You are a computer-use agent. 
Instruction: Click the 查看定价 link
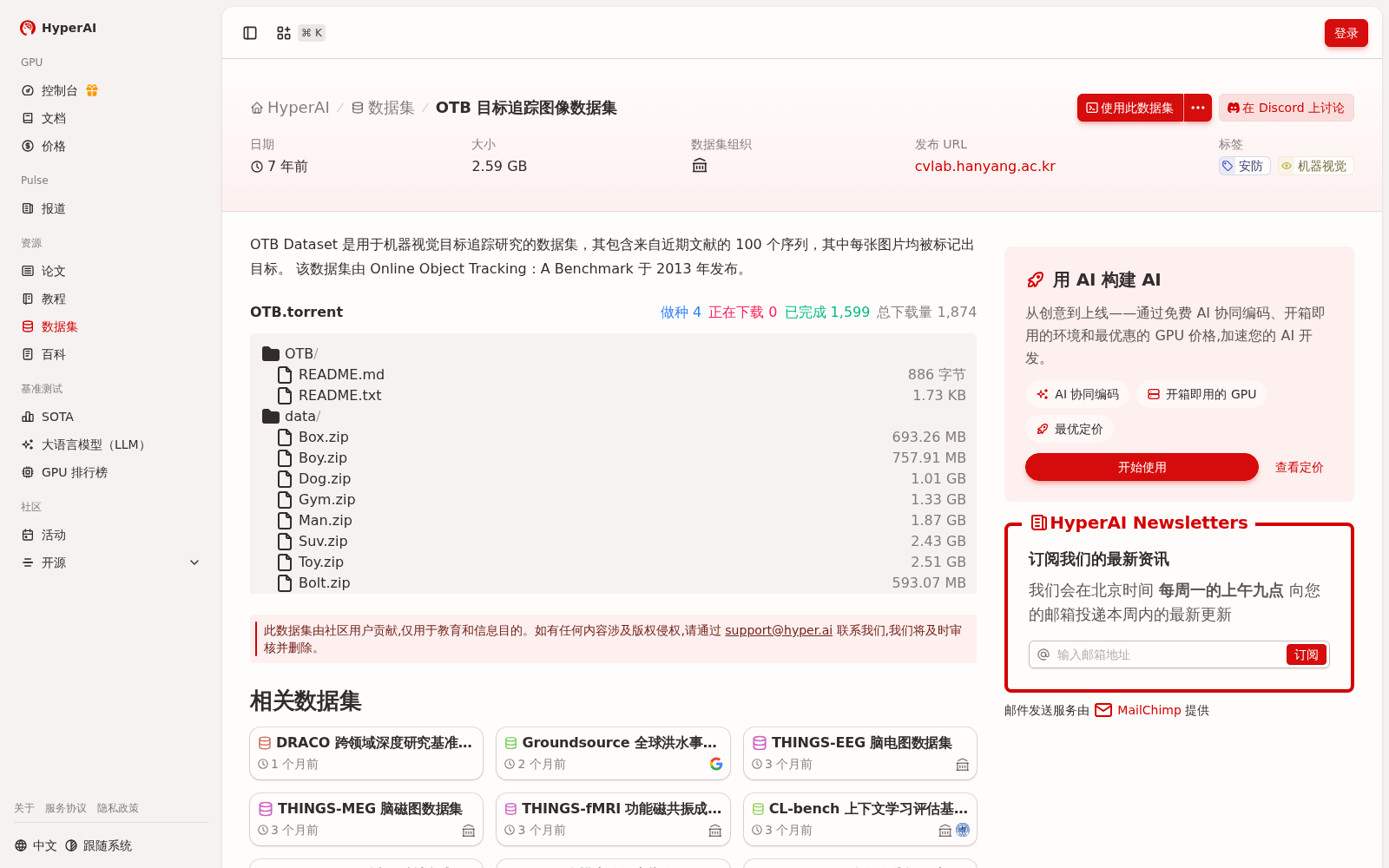[1300, 467]
